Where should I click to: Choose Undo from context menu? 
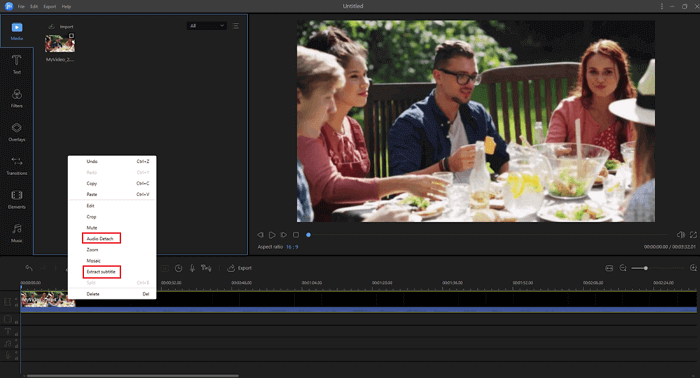[x=112, y=162]
